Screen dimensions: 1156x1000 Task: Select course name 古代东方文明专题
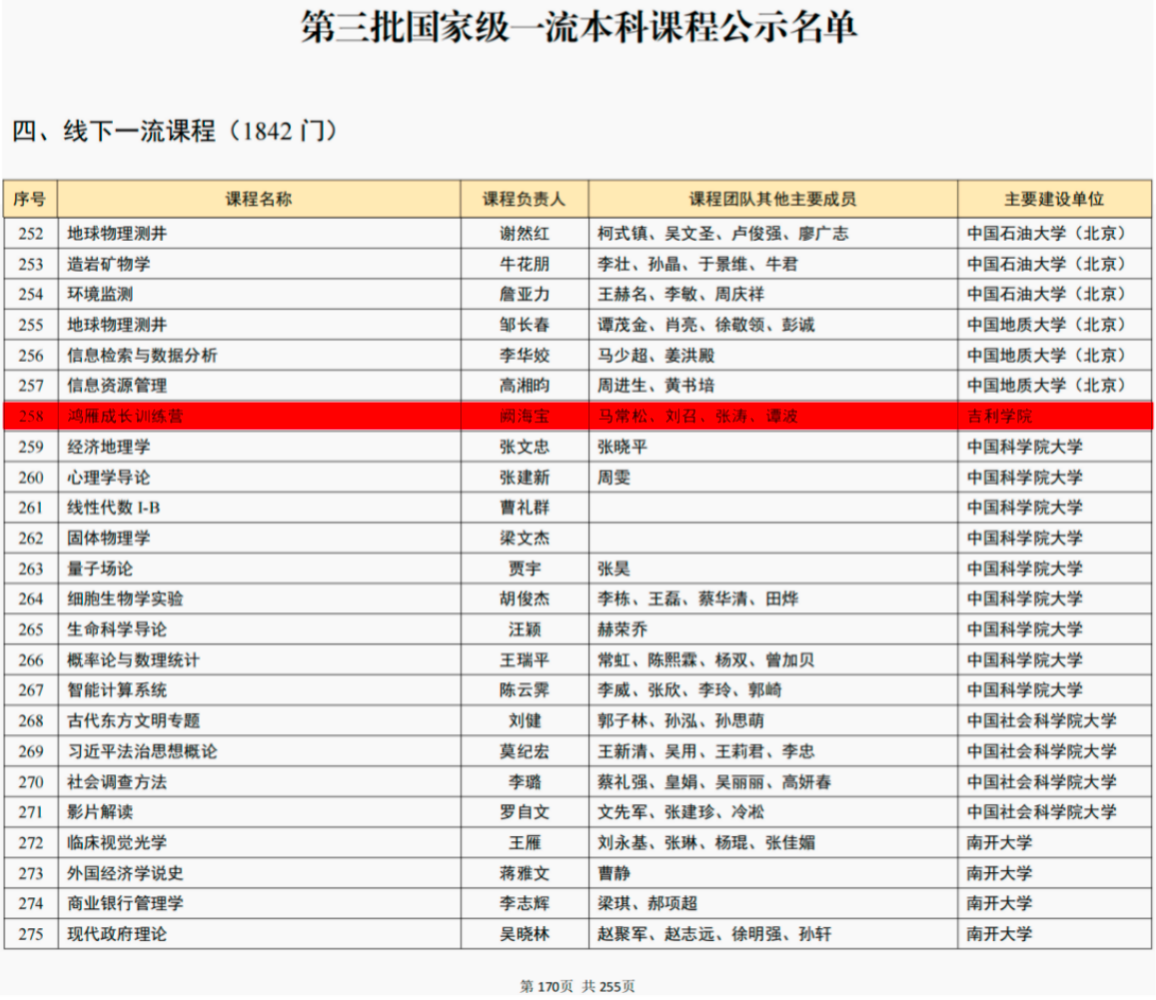point(133,721)
